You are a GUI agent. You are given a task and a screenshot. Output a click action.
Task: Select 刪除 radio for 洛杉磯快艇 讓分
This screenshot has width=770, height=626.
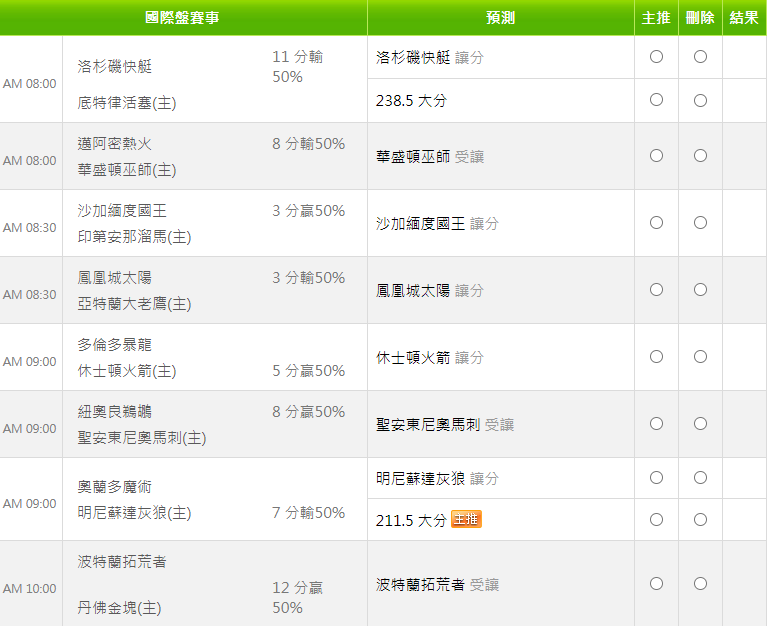click(x=700, y=56)
